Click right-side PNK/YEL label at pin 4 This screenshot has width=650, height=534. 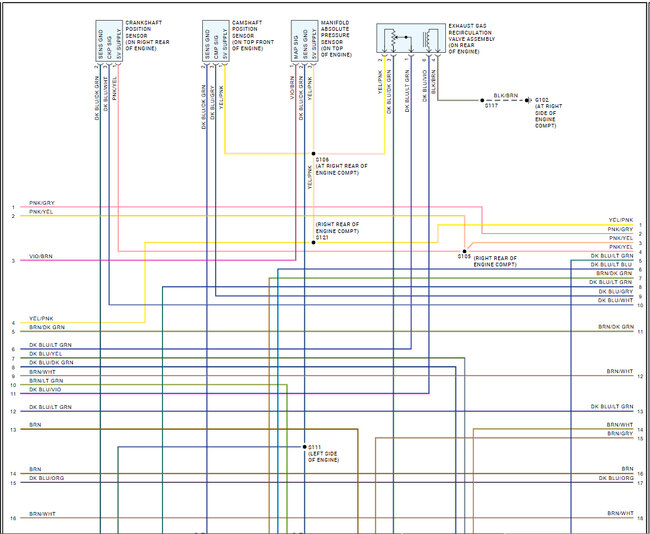pyautogui.click(x=621, y=247)
